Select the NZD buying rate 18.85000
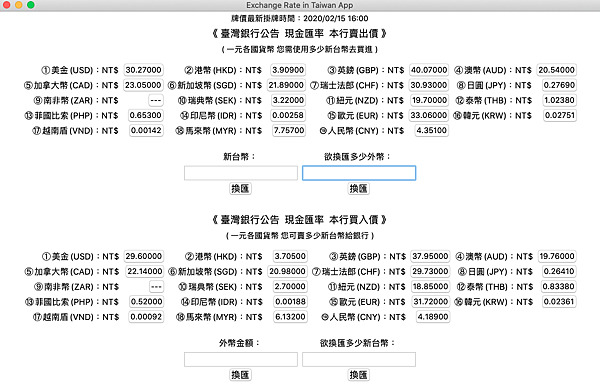This screenshot has width=600, height=392. 430,286
